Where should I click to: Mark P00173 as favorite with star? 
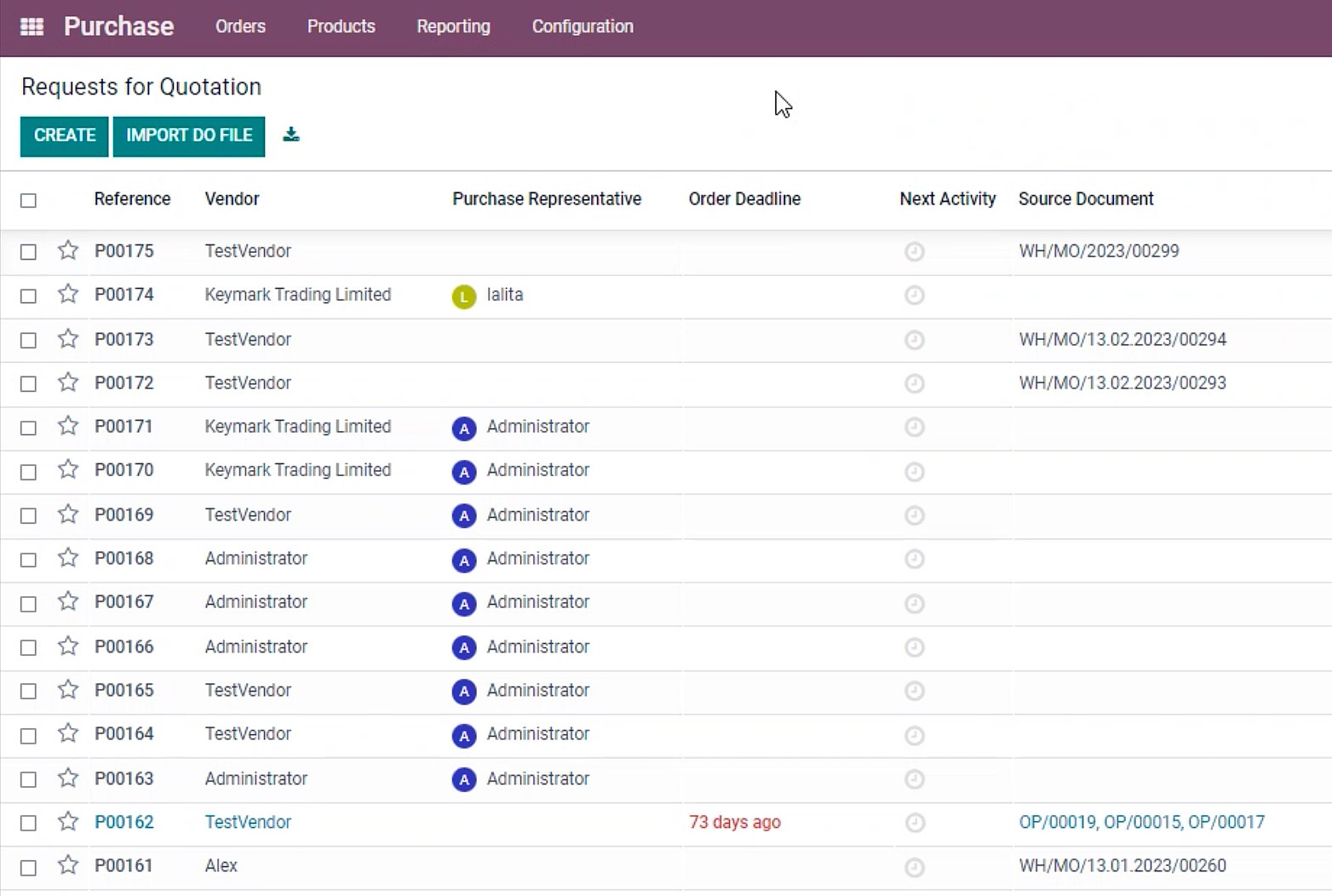click(x=68, y=339)
